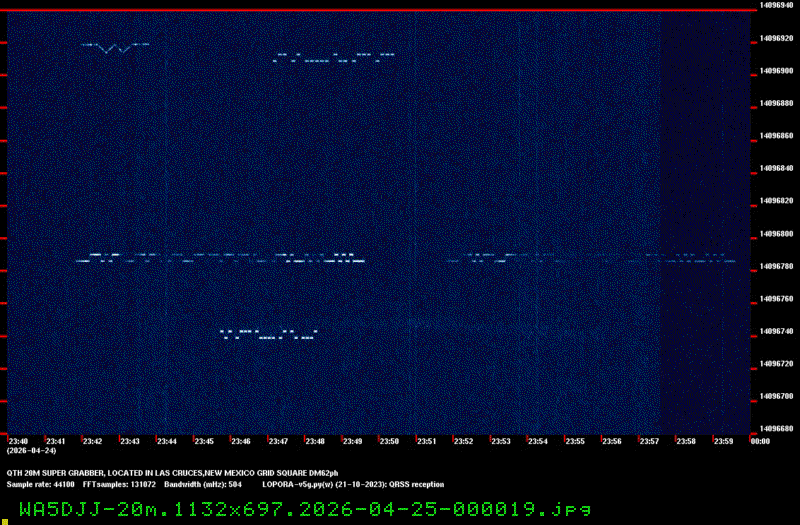
Task: Click the 23:45 time axis marker
Action: tap(204, 441)
